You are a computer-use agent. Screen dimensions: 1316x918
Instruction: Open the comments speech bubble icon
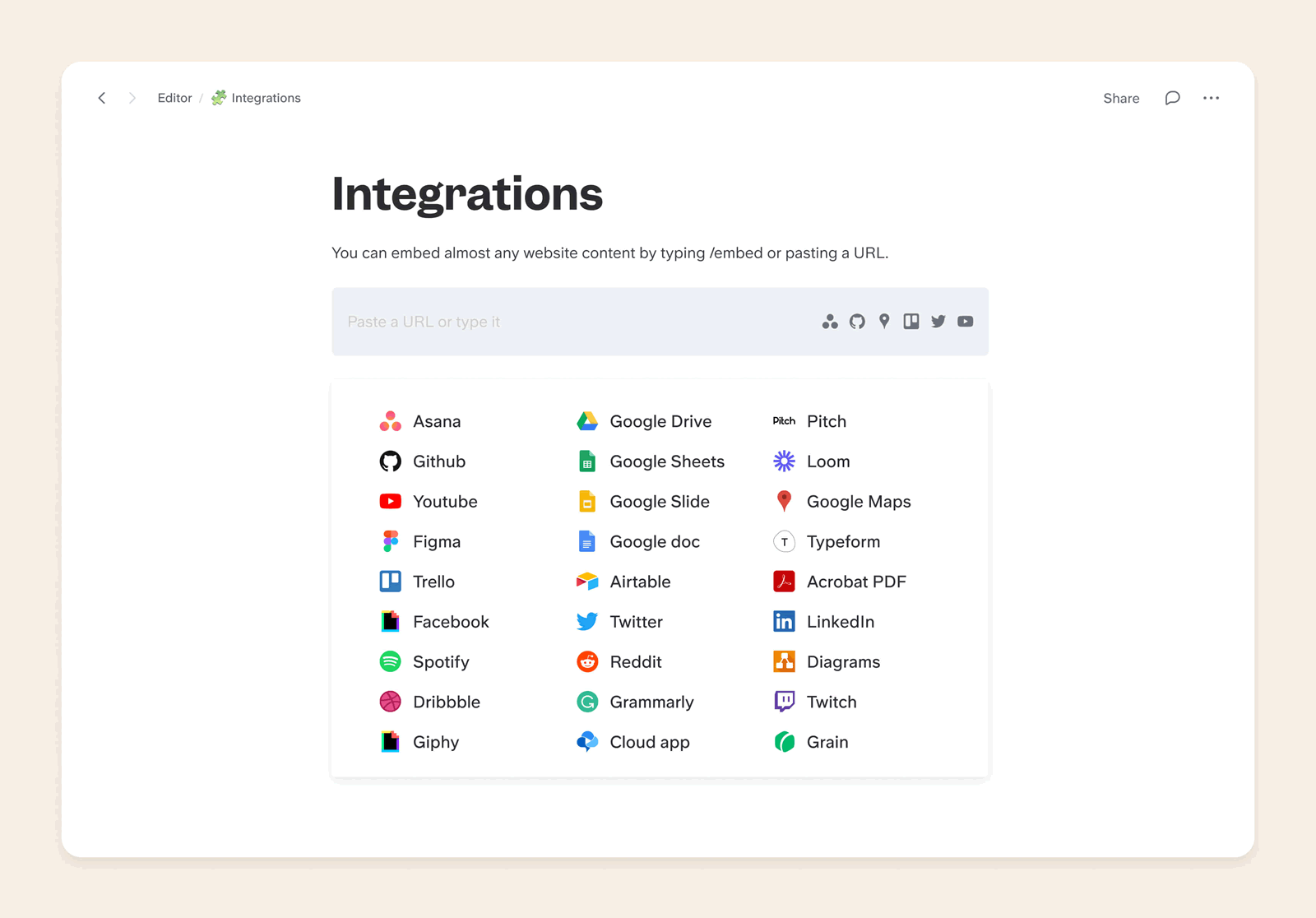[x=1172, y=98]
